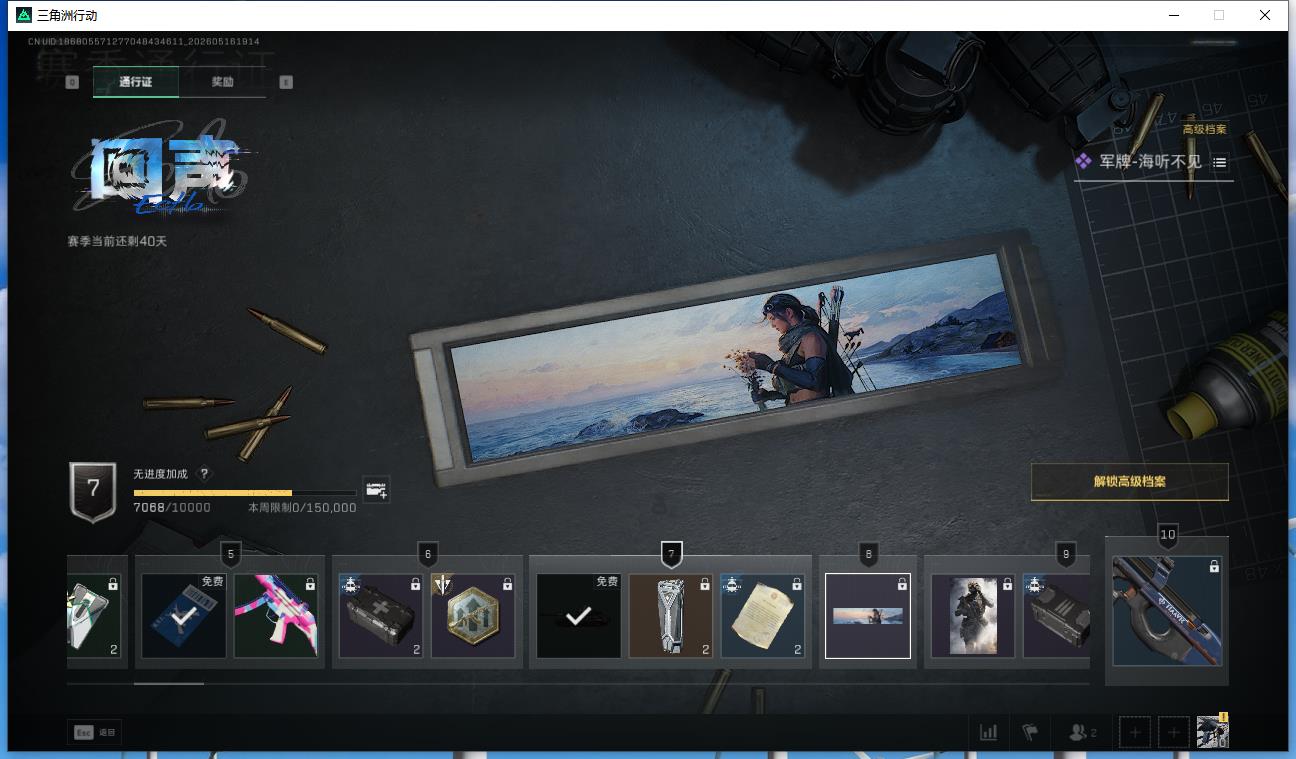1296x759 pixels.
Task: Click the 三角洲行动 app icon in title bar
Action: click(24, 15)
